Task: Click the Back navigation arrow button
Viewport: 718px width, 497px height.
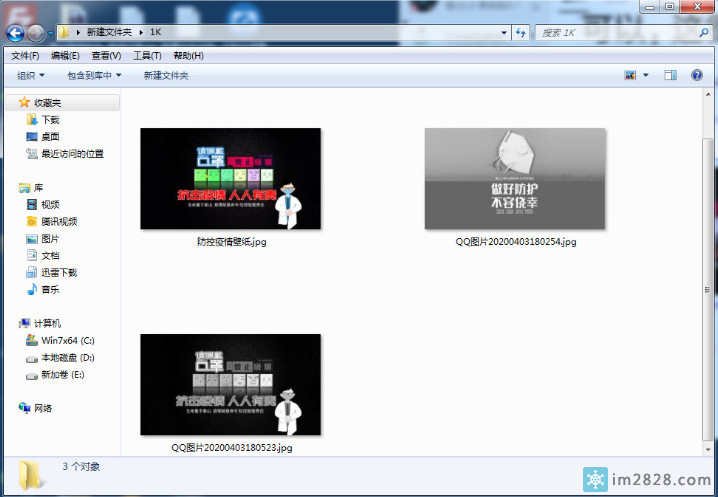Action: (17, 33)
